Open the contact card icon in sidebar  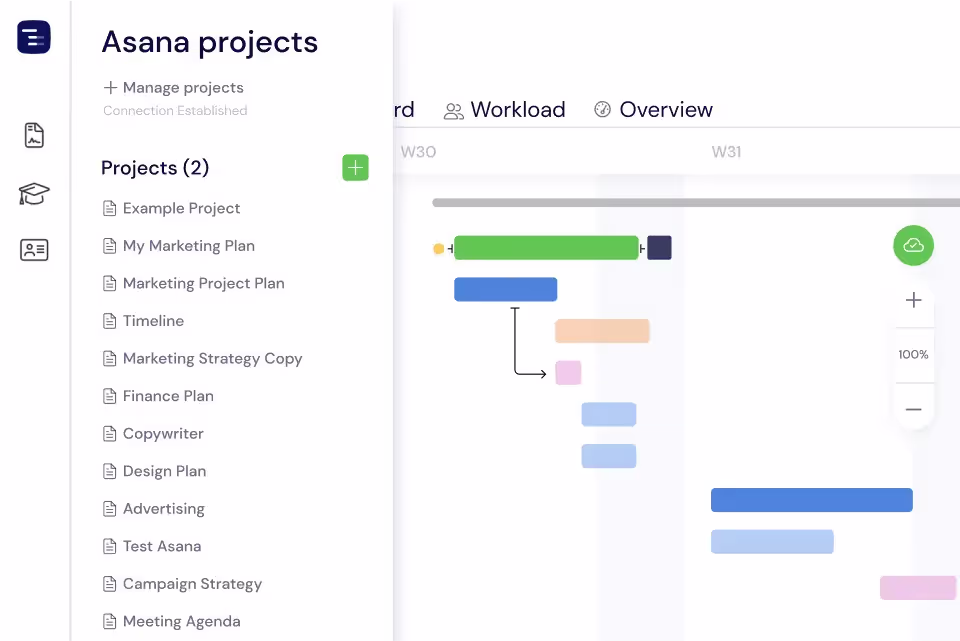point(34,250)
